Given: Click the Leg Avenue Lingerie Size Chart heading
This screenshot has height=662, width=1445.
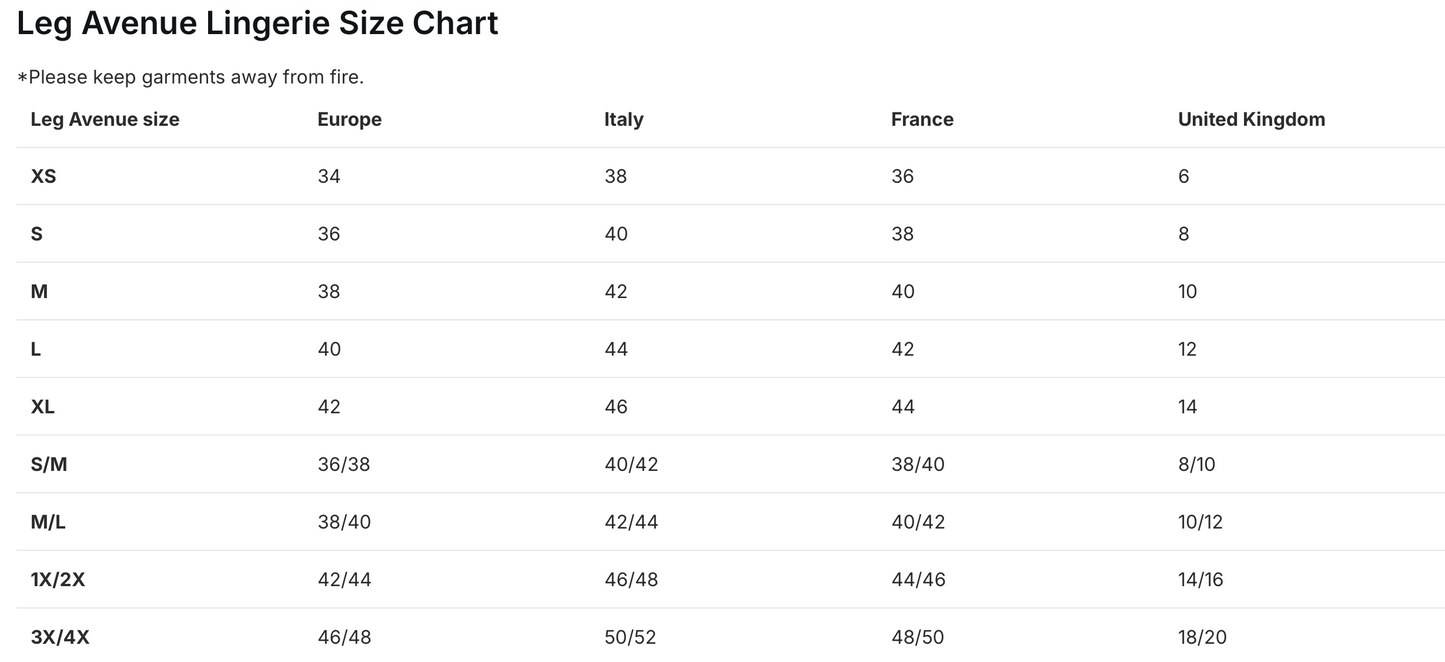Looking at the screenshot, I should pos(257,23).
